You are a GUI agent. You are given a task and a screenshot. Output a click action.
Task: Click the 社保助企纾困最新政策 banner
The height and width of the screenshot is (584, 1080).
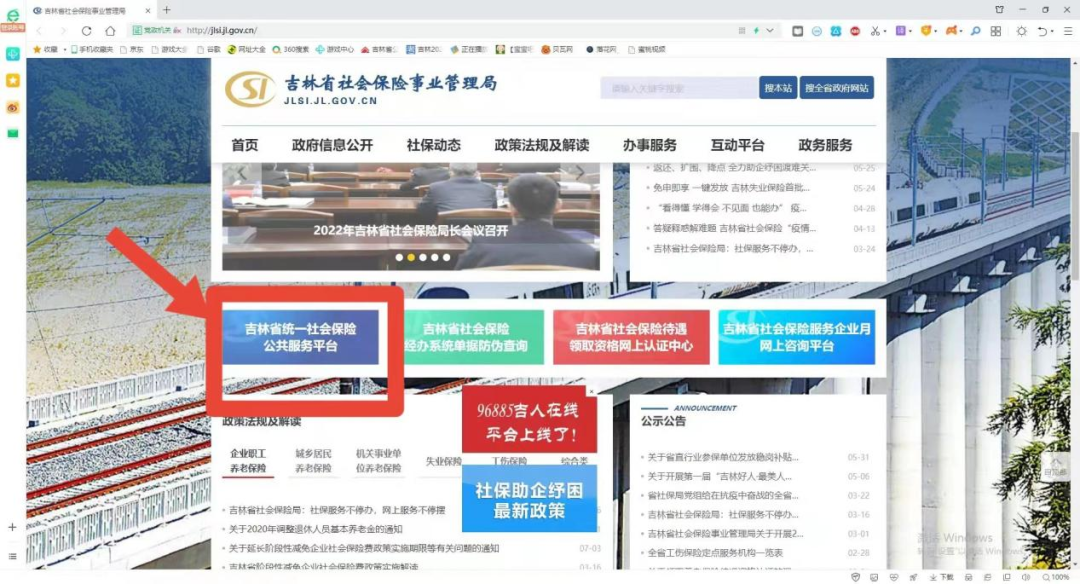[529, 500]
